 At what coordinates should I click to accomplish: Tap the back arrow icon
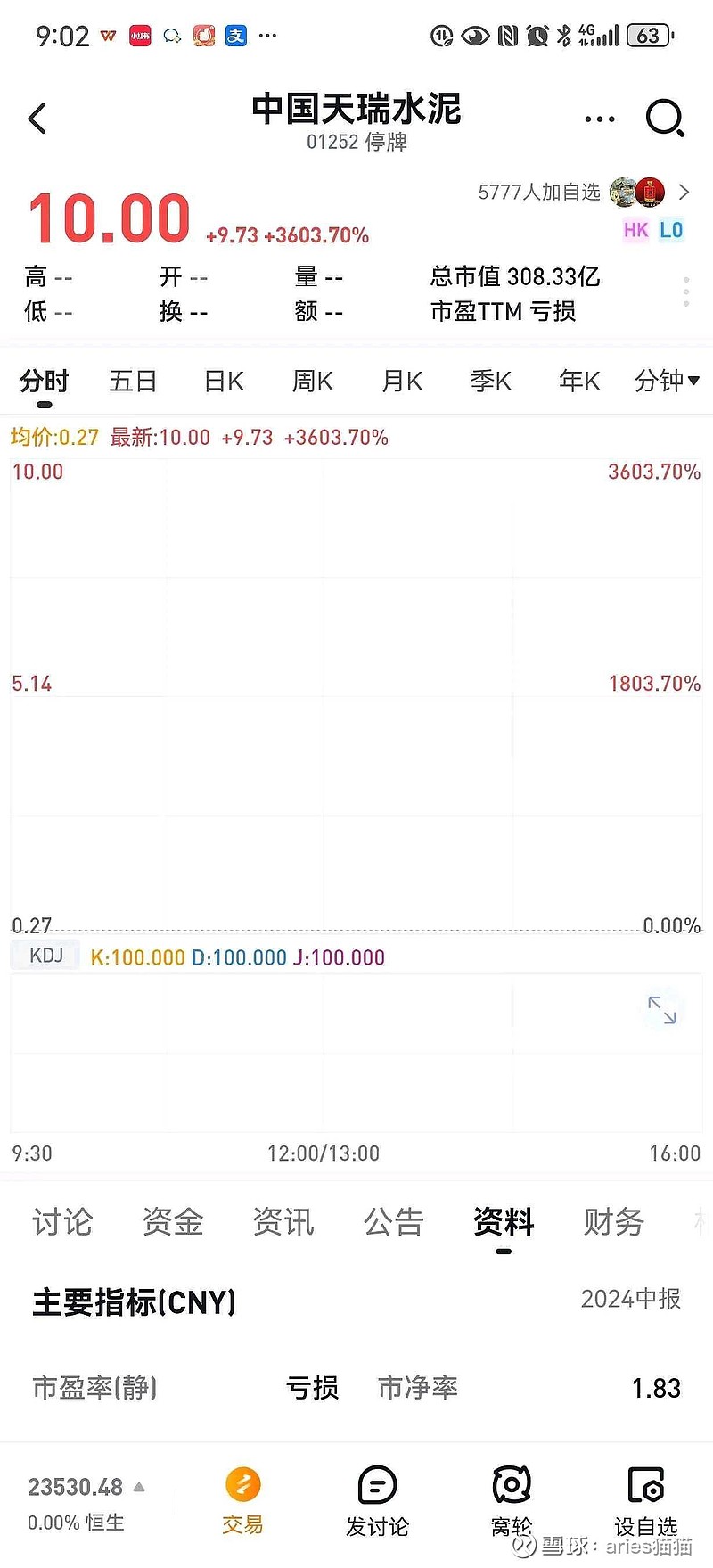pos(37,119)
